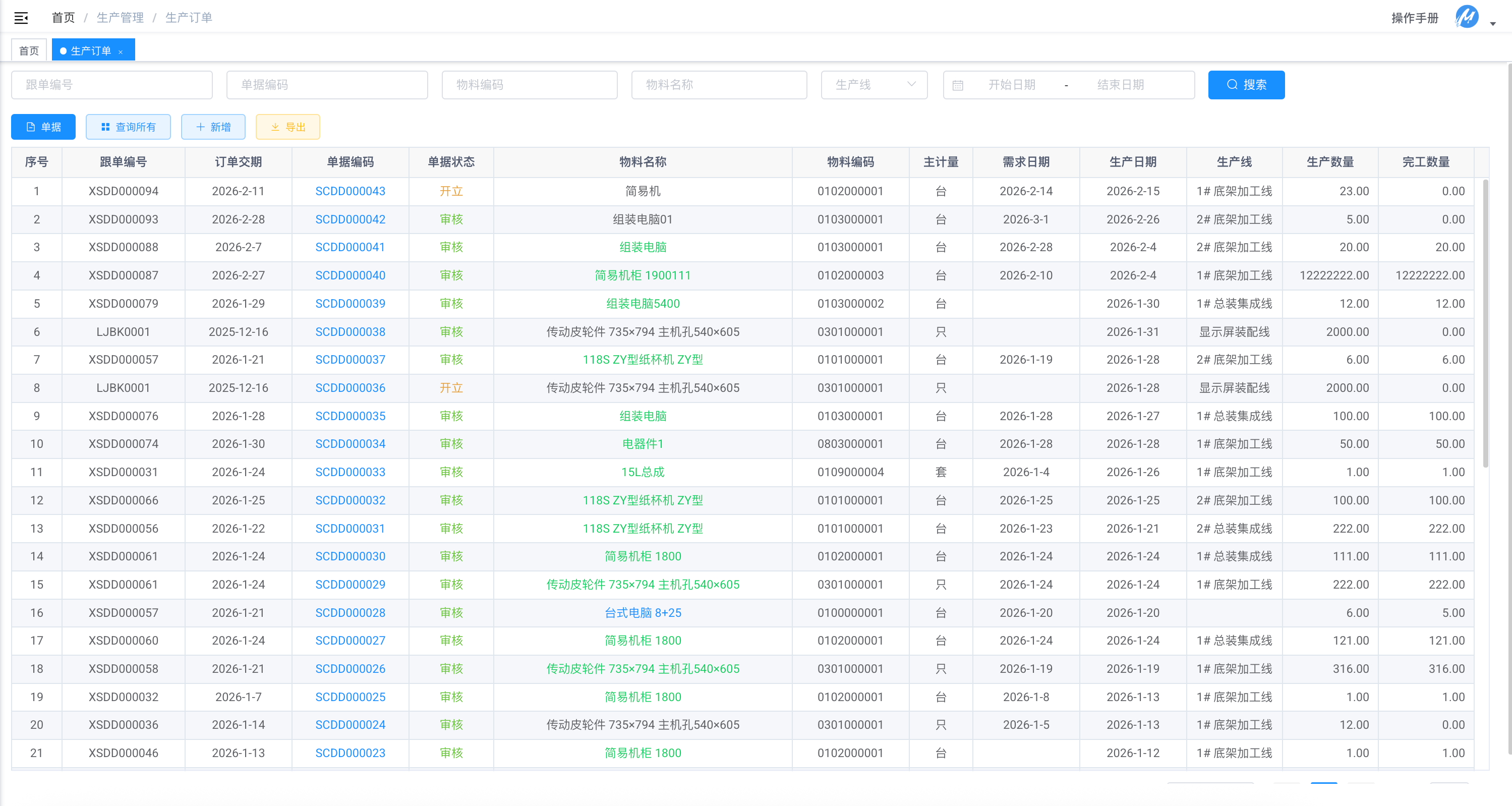The width and height of the screenshot is (1512, 806).
Task: Click the table's vertical scrollbar
Action: tap(1485, 323)
